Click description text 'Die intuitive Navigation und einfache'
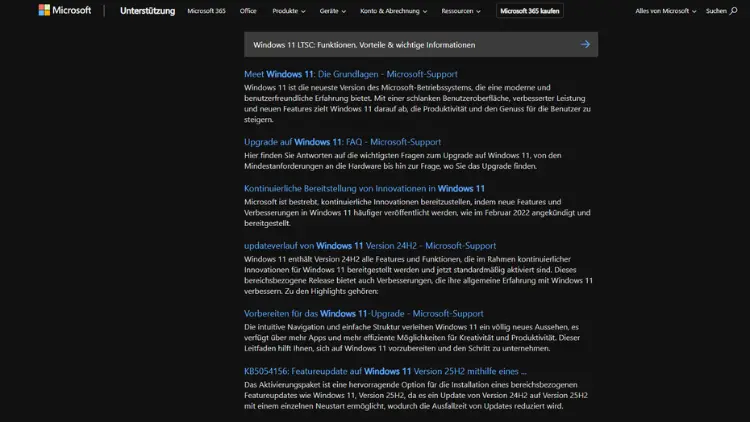 (x=412, y=338)
